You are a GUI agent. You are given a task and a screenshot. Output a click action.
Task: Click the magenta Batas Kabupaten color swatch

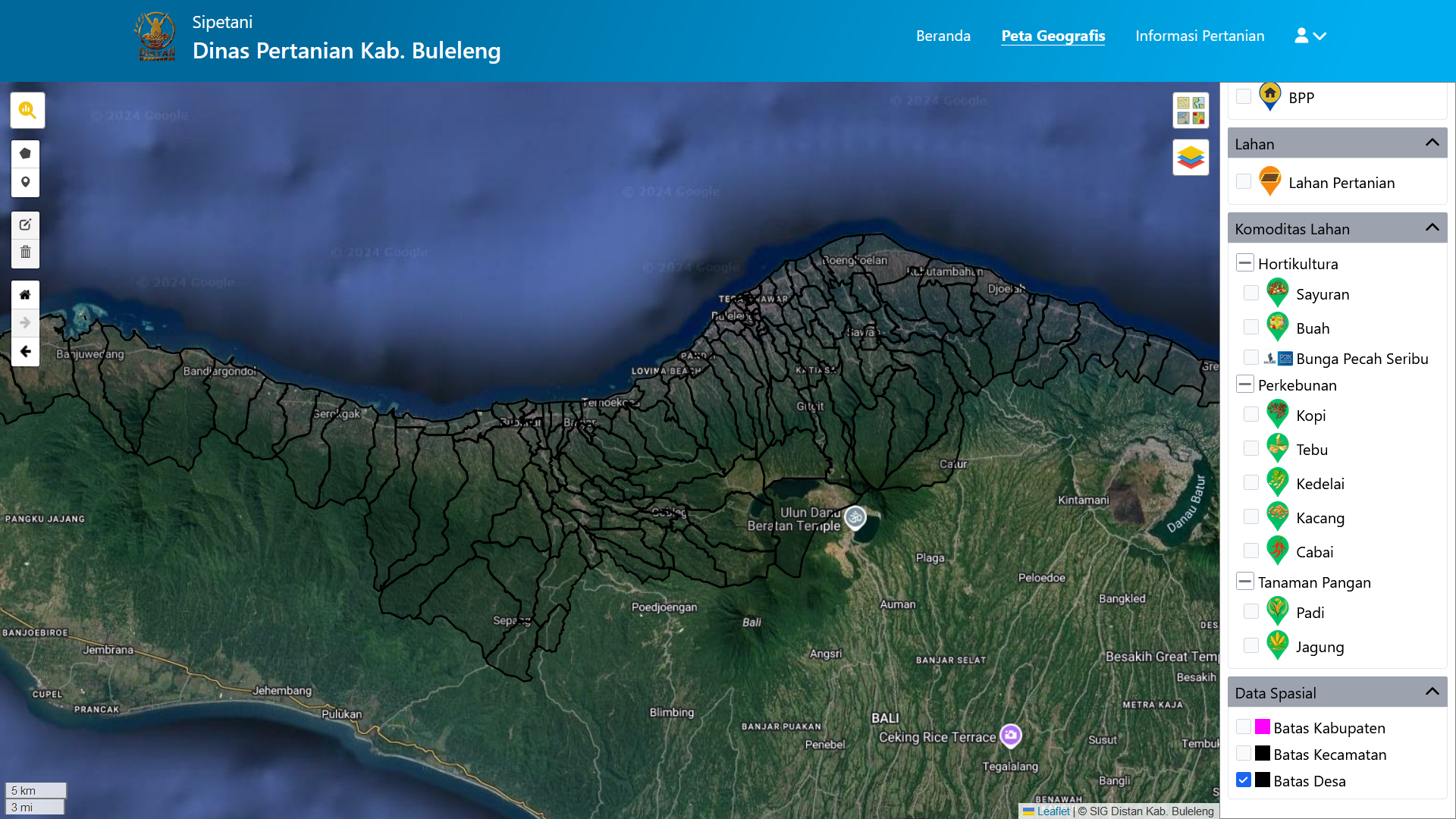pos(1261,726)
